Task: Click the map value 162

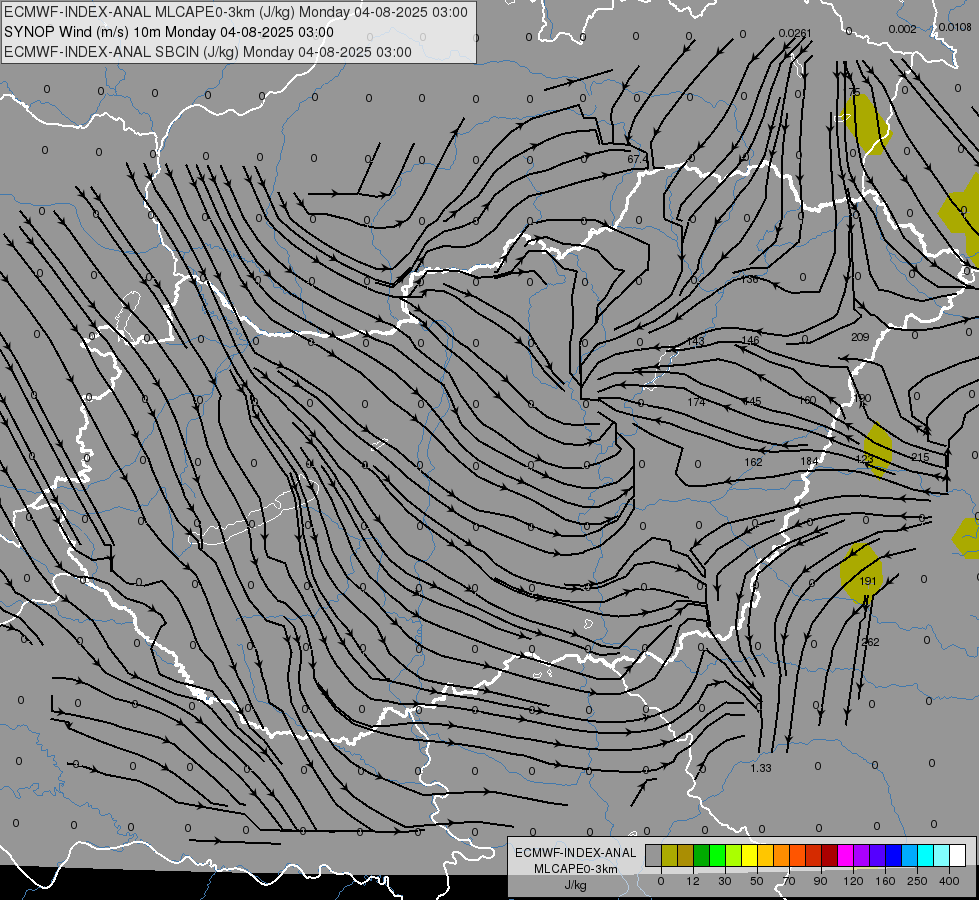Action: click(753, 462)
